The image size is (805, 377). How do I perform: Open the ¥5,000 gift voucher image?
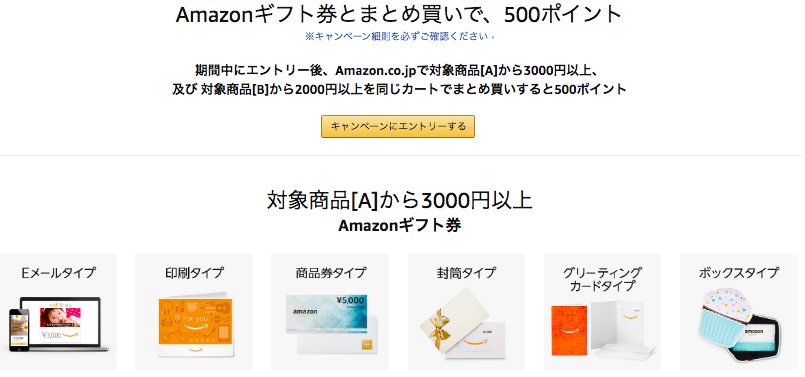click(331, 324)
